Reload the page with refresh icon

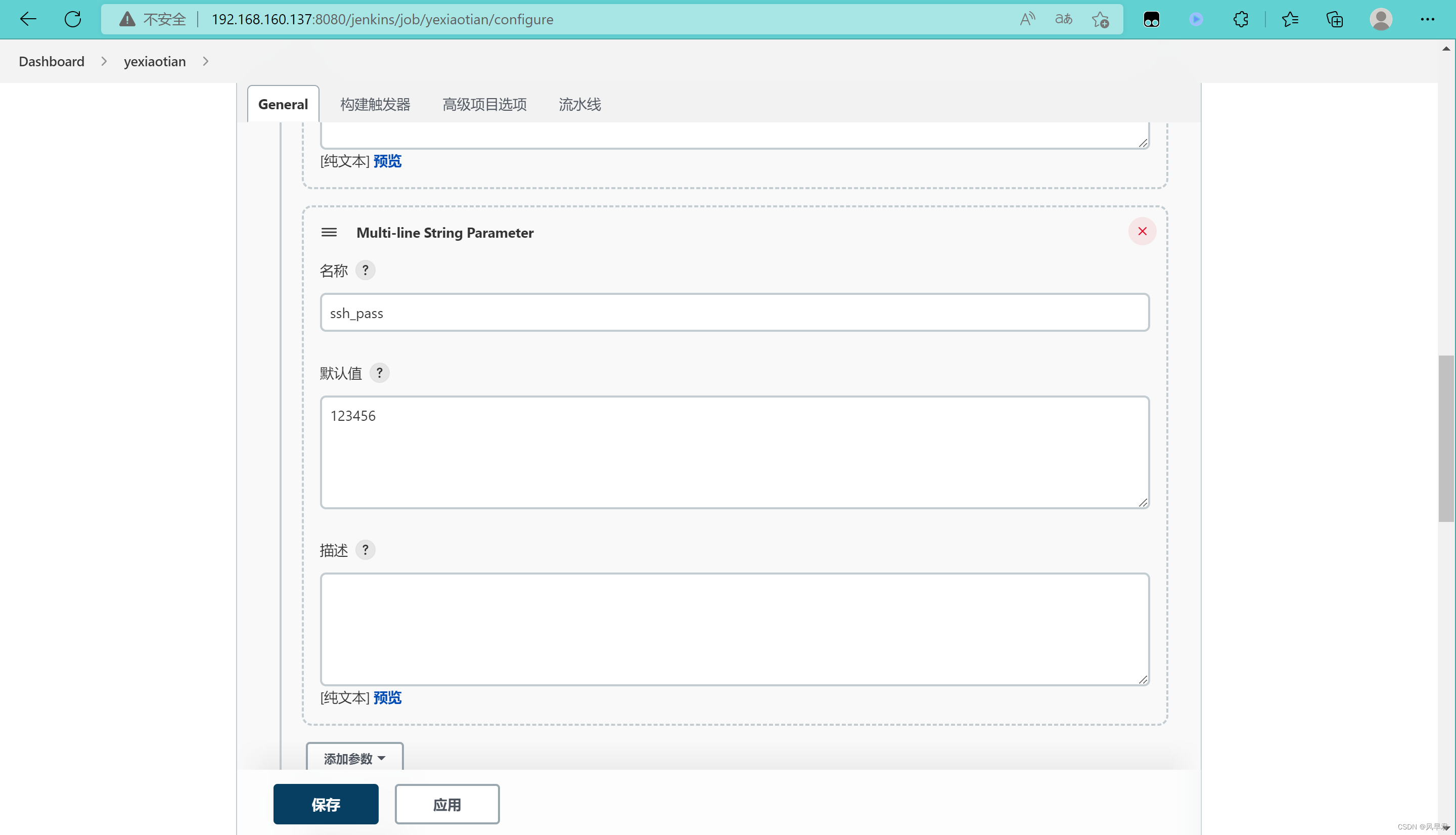tap(73, 19)
